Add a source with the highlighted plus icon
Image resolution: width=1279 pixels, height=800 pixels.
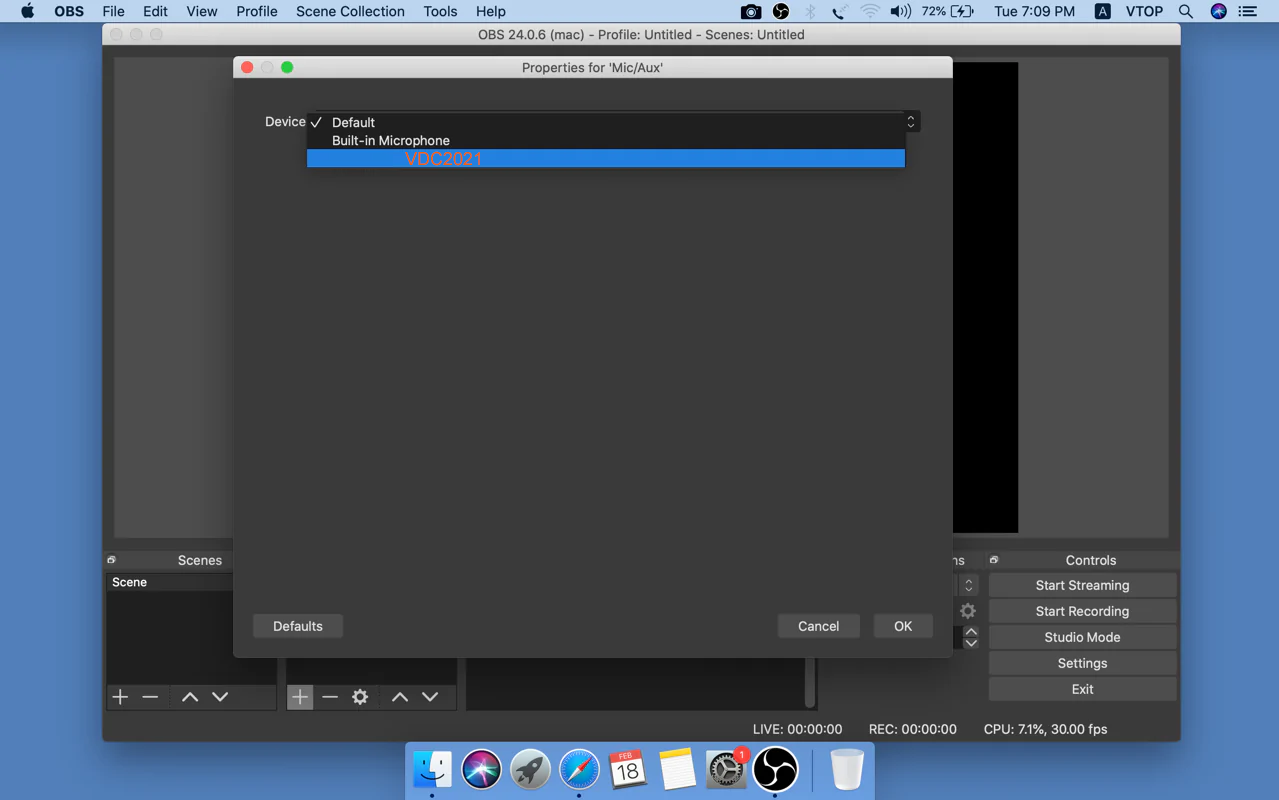pyautogui.click(x=300, y=697)
